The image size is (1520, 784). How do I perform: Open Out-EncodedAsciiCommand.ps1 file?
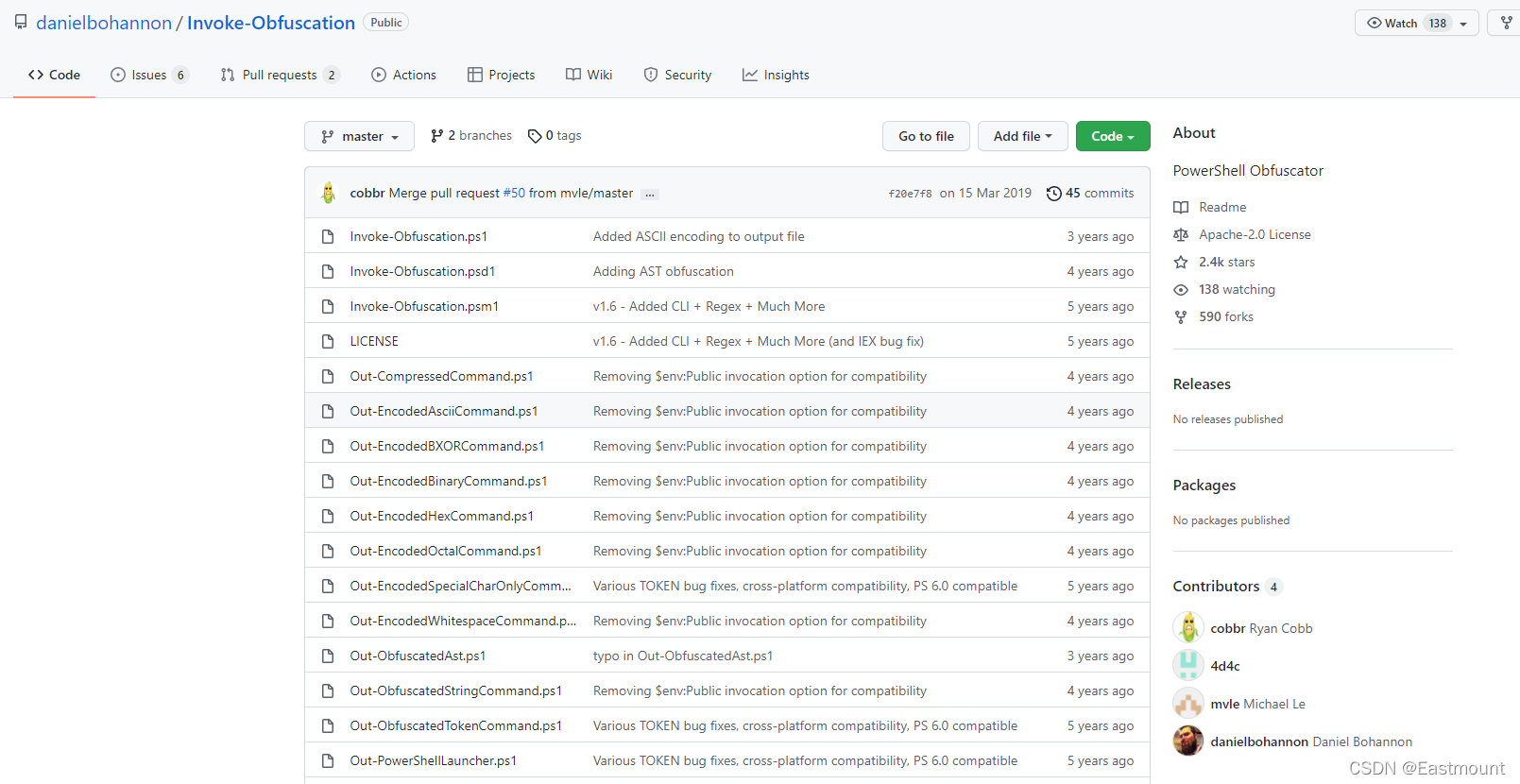point(444,411)
